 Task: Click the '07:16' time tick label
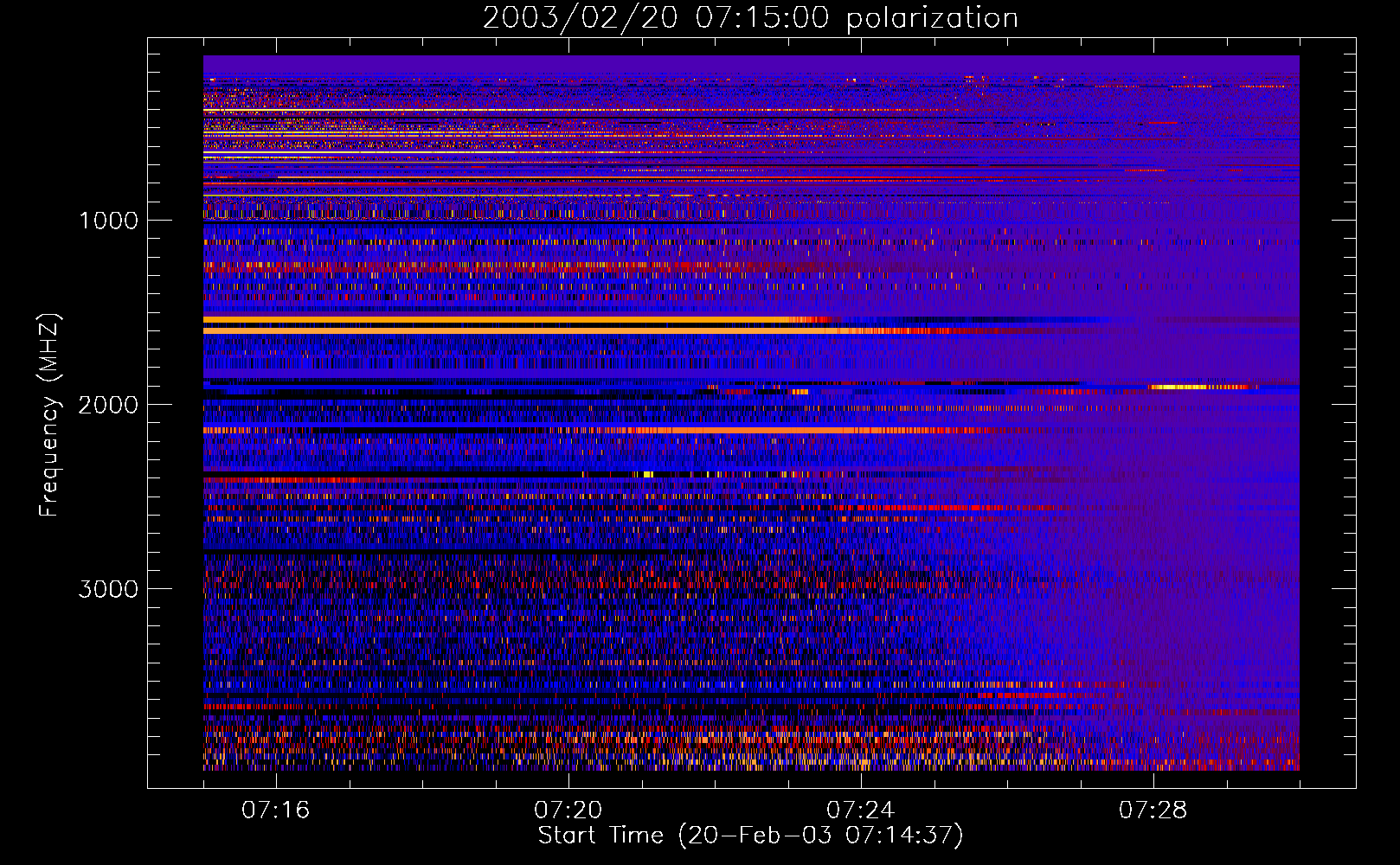(276, 811)
